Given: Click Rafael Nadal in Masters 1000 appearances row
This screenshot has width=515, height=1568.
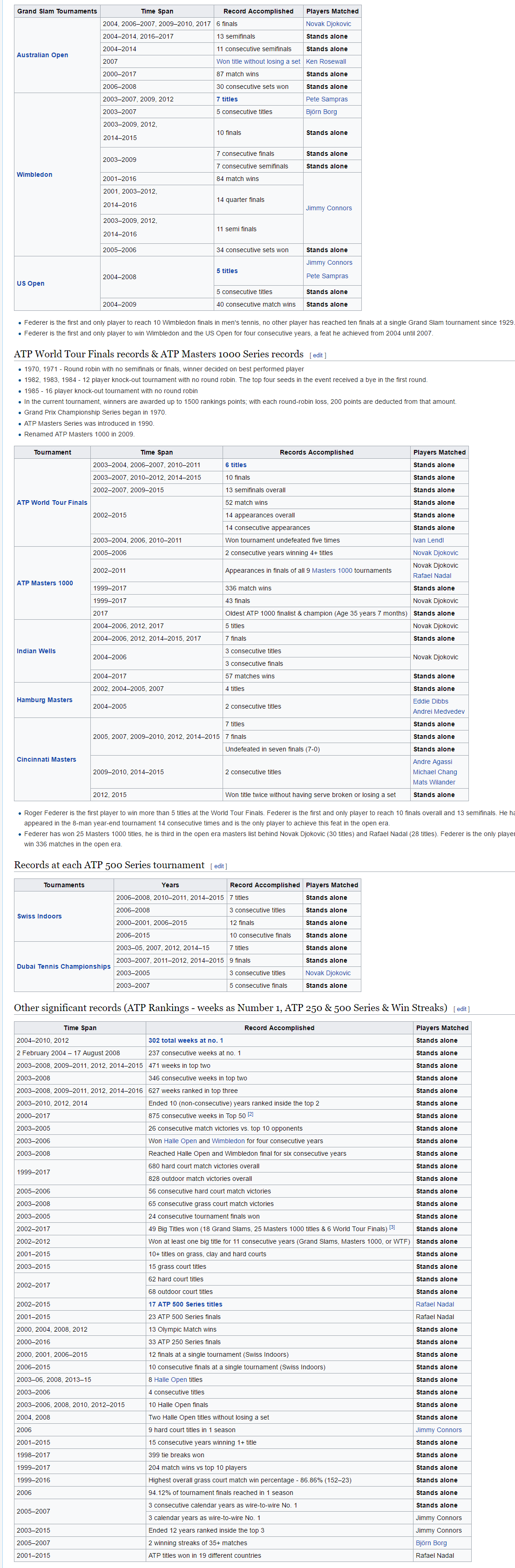Looking at the screenshot, I should pyautogui.click(x=432, y=576).
